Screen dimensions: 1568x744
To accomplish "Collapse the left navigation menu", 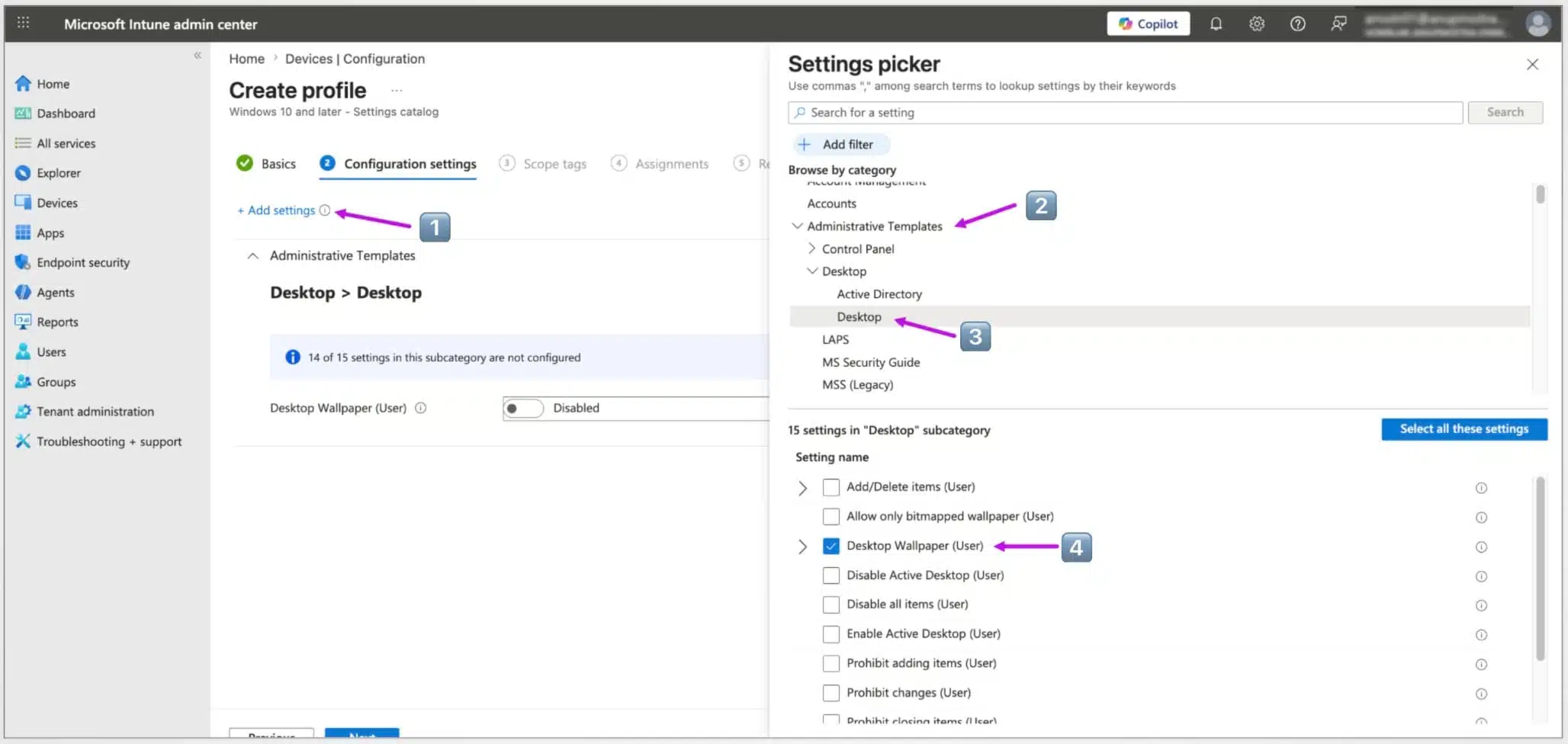I will tap(198, 55).
